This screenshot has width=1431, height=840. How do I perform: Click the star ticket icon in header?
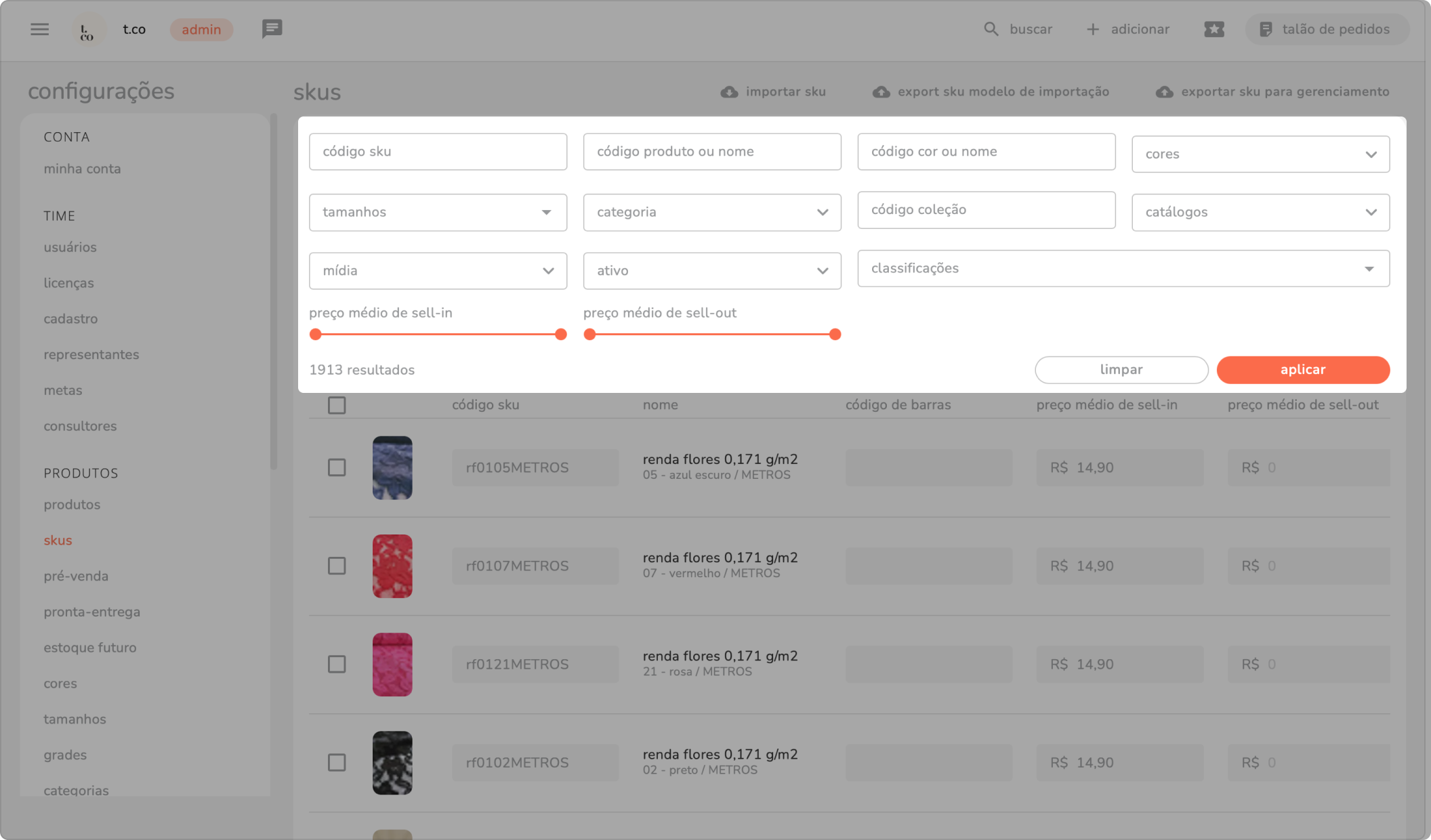tap(1214, 29)
